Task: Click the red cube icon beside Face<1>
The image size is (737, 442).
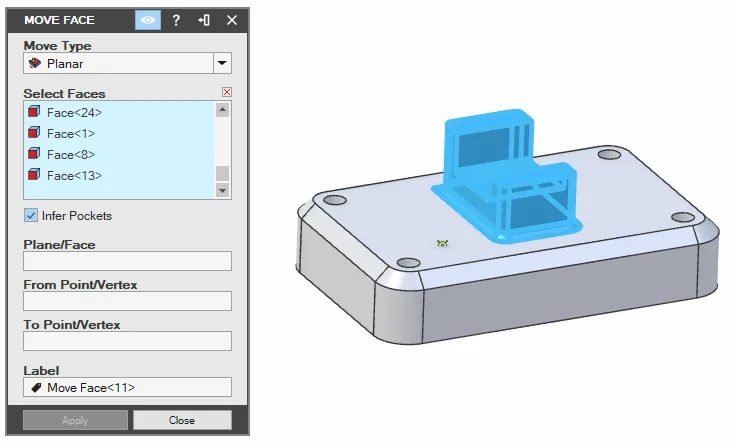Action: (34, 133)
